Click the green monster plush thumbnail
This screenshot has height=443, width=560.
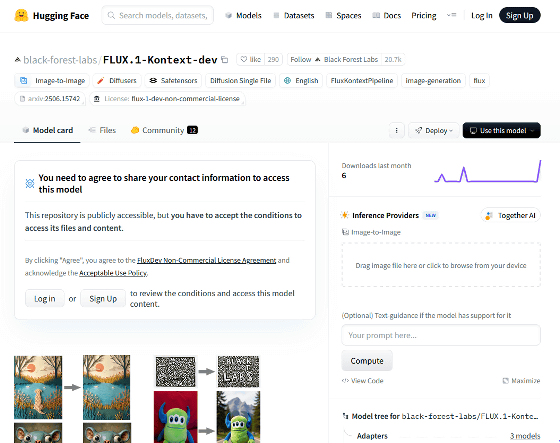pos(176,417)
